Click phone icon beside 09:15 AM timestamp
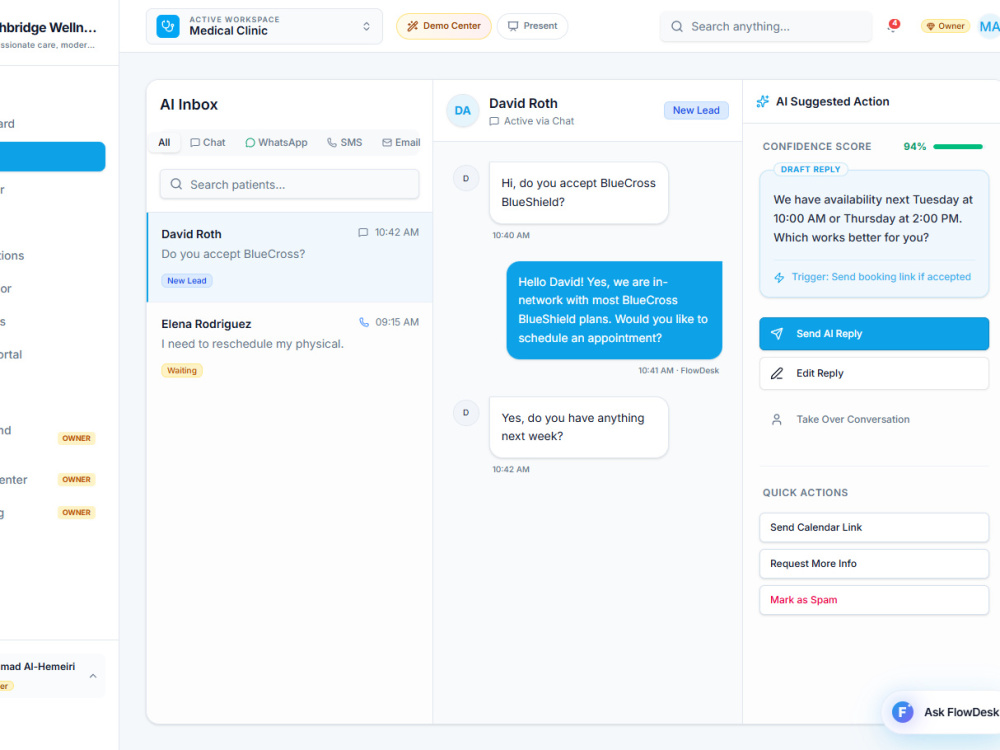1000x750 pixels. tap(364, 323)
